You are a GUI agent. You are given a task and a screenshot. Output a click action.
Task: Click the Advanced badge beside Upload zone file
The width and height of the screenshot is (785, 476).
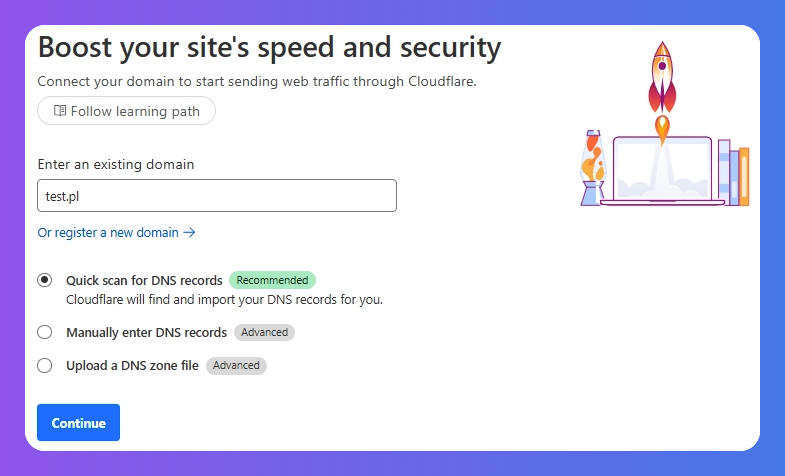point(236,365)
